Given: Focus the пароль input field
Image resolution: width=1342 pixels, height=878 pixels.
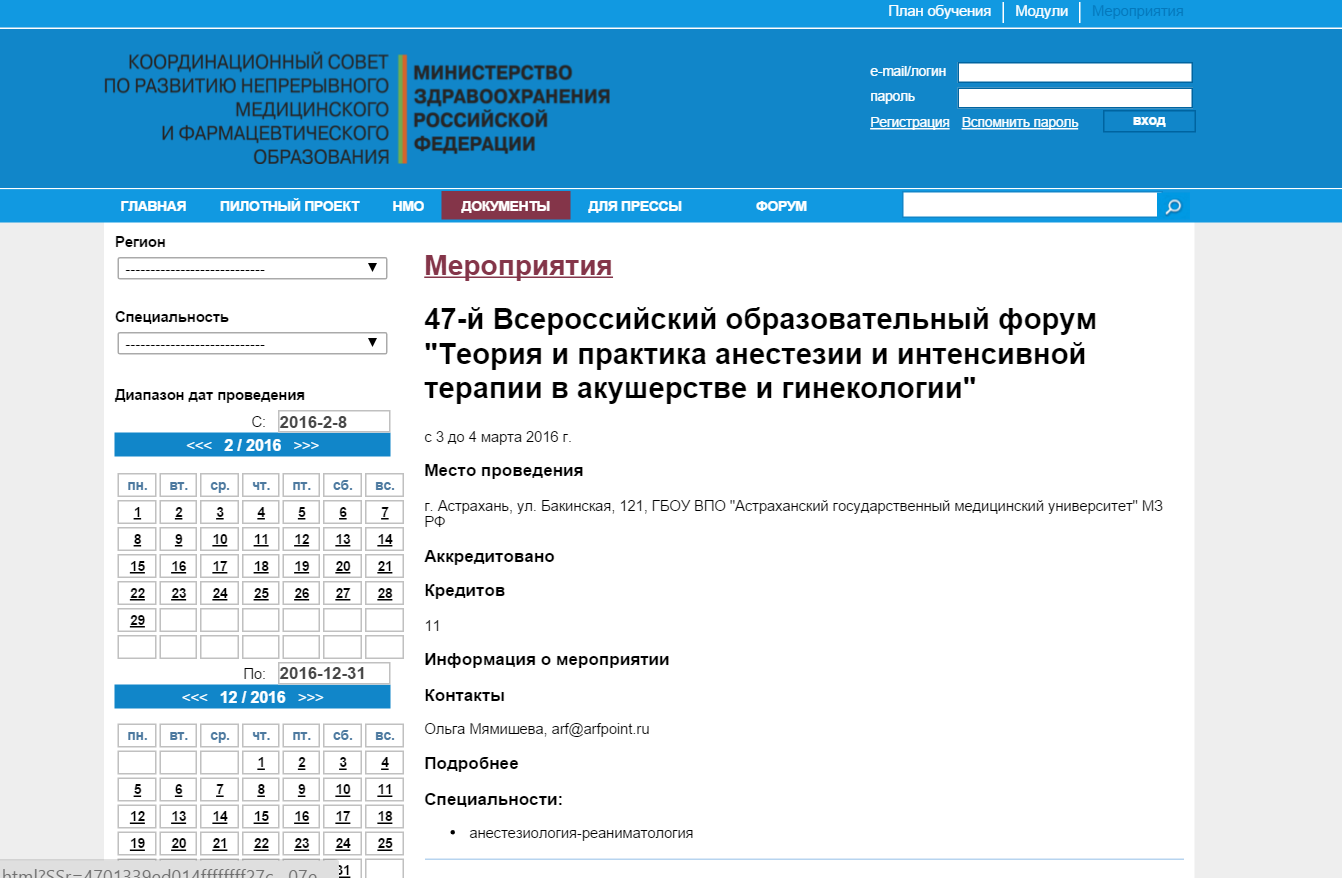Looking at the screenshot, I should (x=1075, y=98).
